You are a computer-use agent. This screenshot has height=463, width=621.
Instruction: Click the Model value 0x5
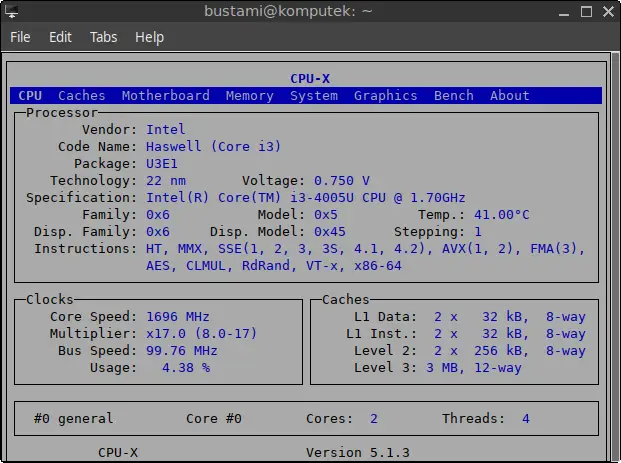click(x=326, y=215)
